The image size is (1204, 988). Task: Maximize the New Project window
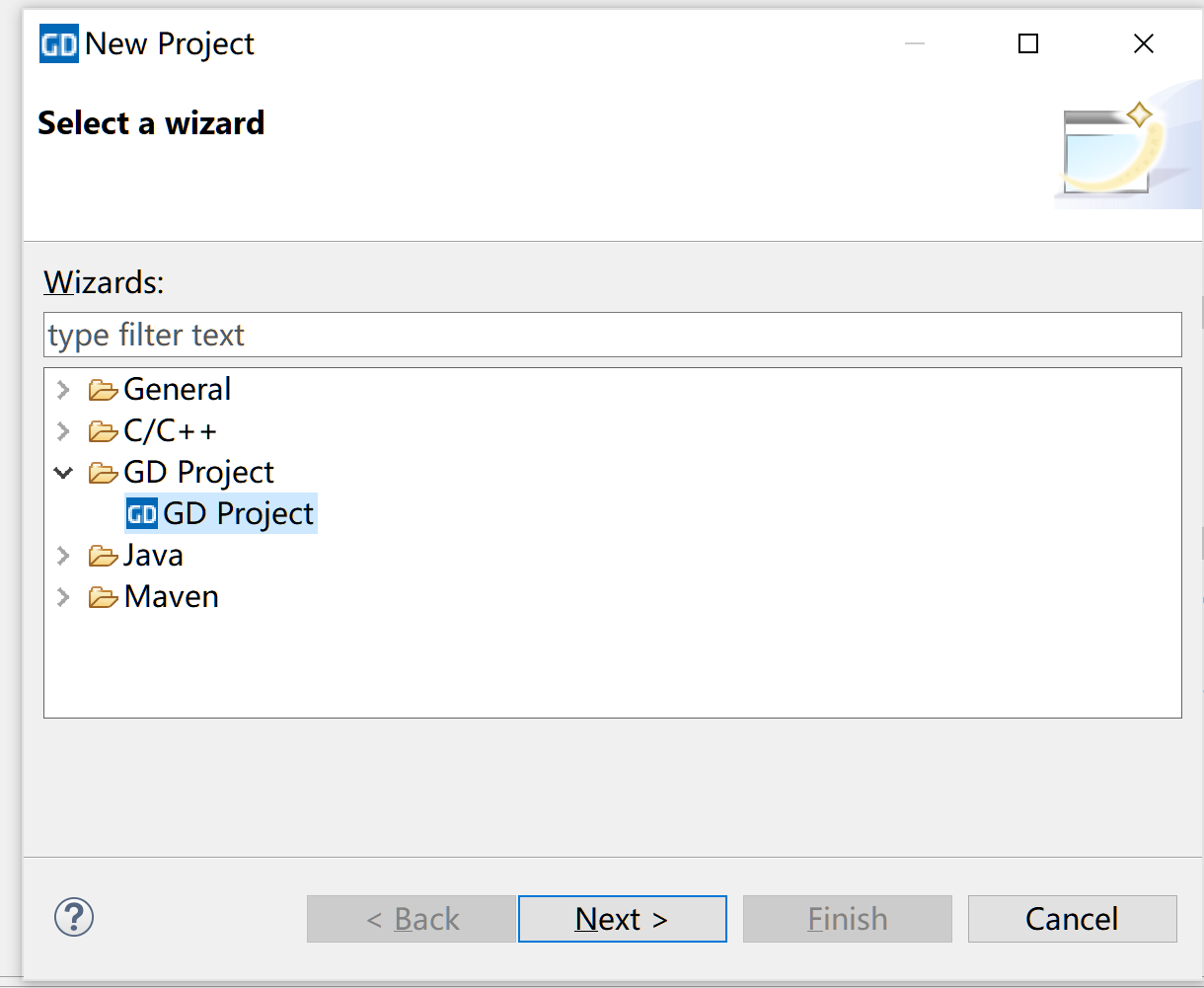(1028, 44)
